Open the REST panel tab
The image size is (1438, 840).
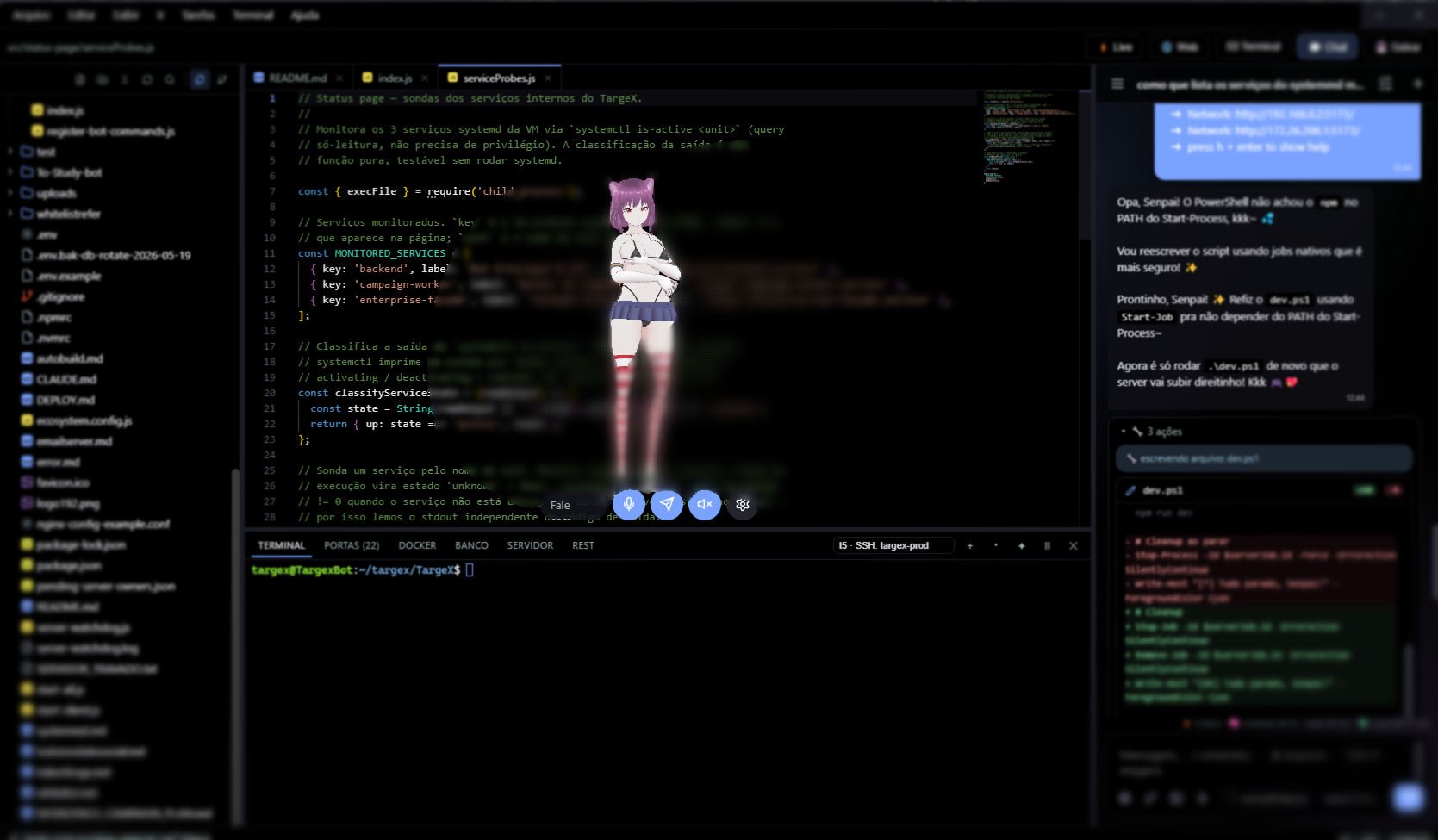(x=583, y=545)
